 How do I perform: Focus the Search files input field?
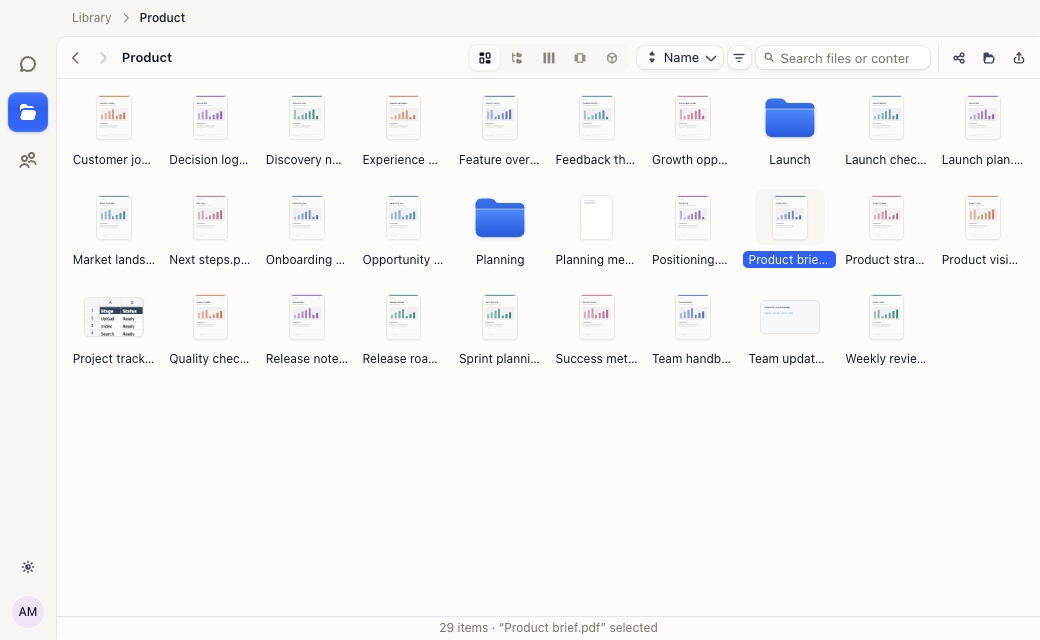[843, 58]
